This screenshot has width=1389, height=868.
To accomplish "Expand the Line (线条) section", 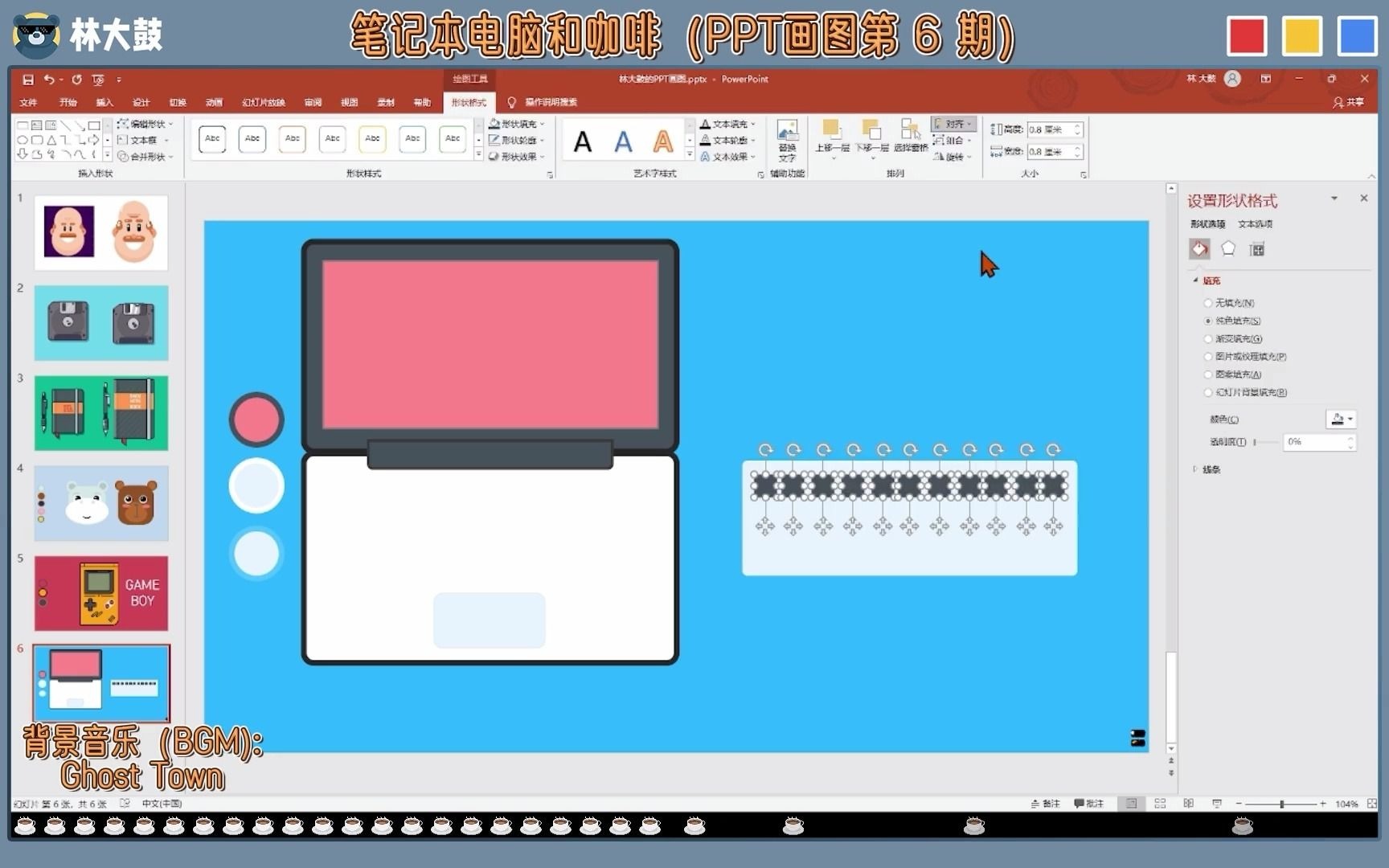I will click(1207, 469).
